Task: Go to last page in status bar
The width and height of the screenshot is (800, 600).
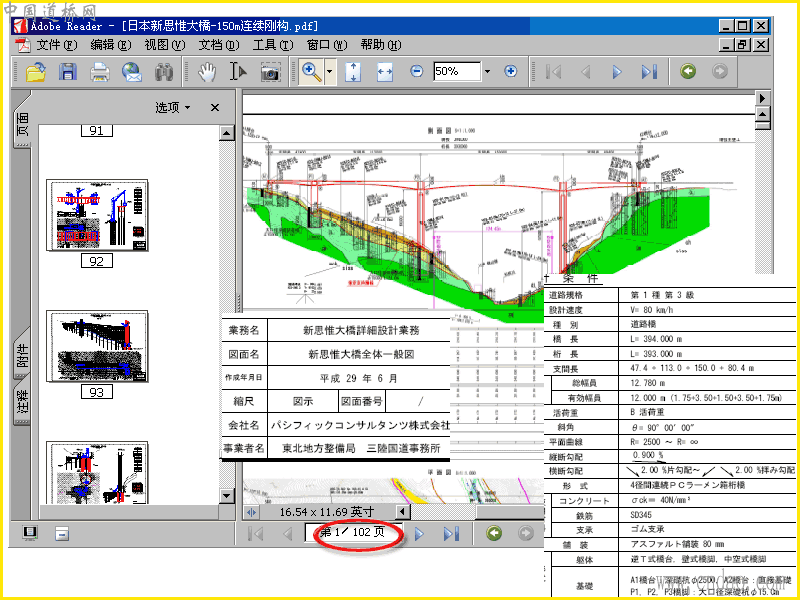Action: click(x=451, y=534)
